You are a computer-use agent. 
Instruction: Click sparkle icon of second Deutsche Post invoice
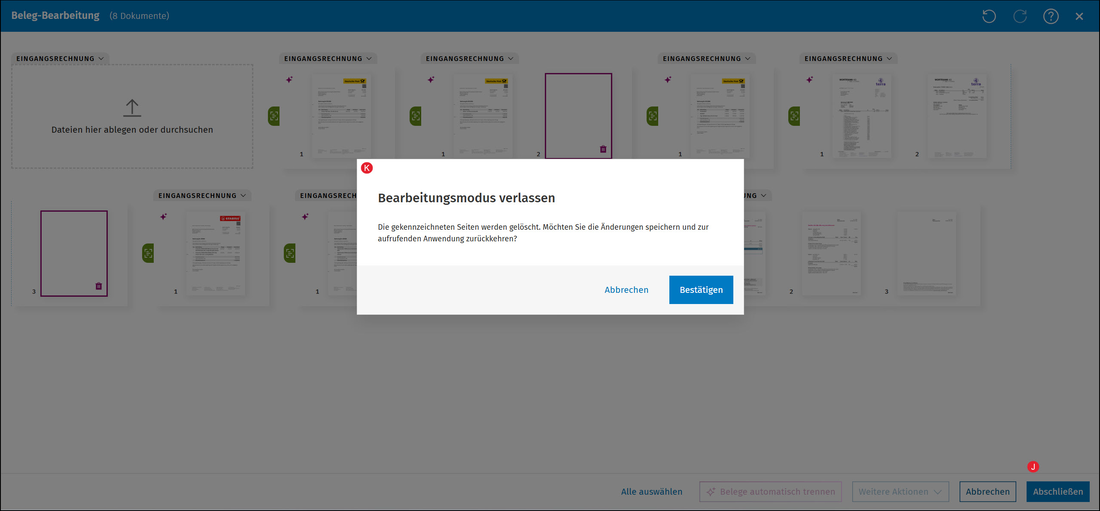tap(431, 80)
